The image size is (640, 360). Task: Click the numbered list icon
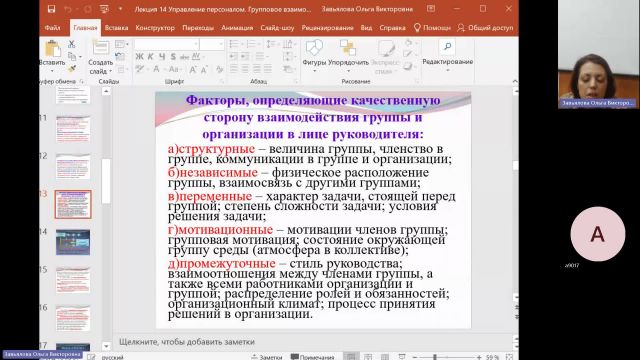click(x=252, y=44)
